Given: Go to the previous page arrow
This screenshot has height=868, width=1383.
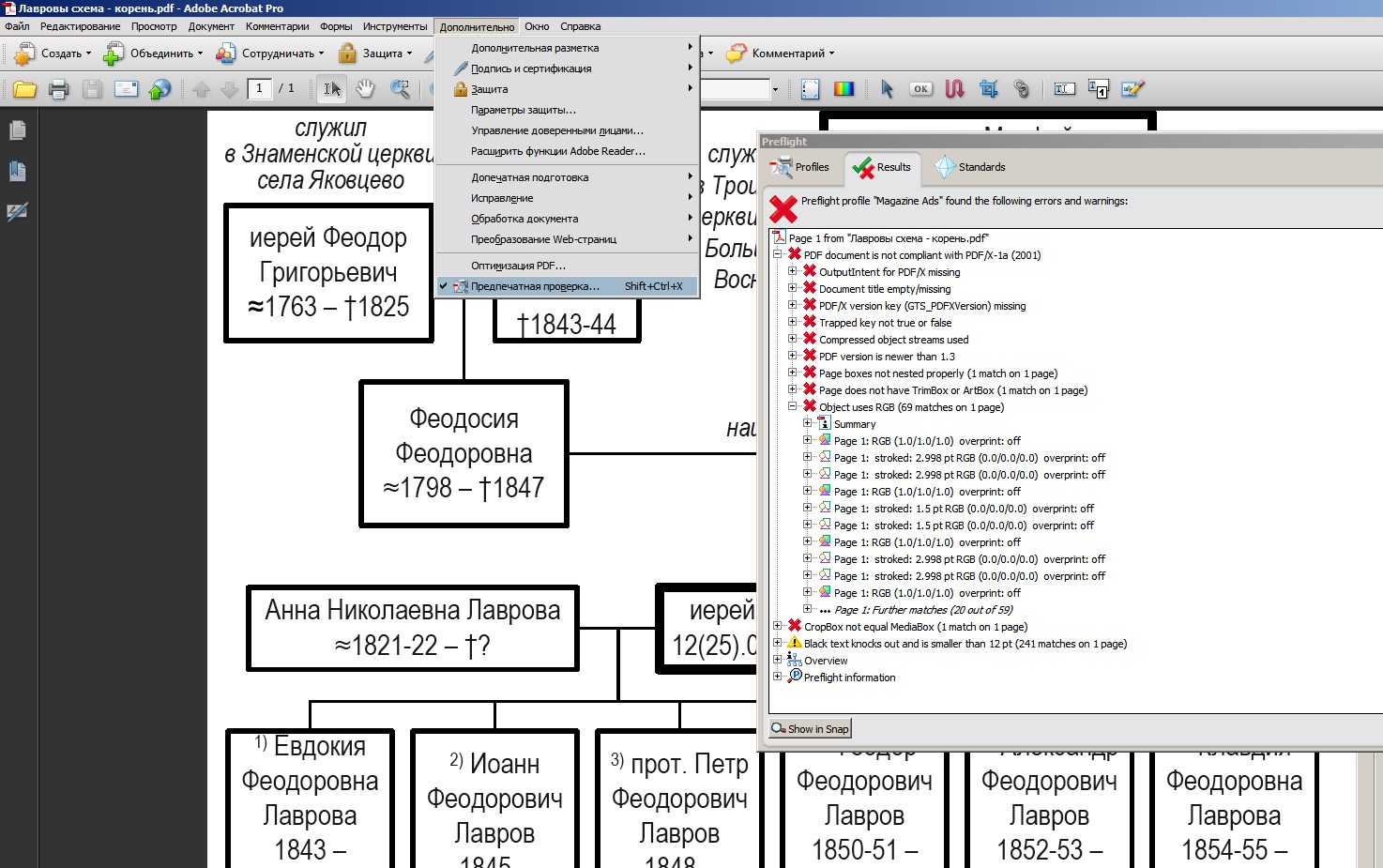Looking at the screenshot, I should (201, 89).
